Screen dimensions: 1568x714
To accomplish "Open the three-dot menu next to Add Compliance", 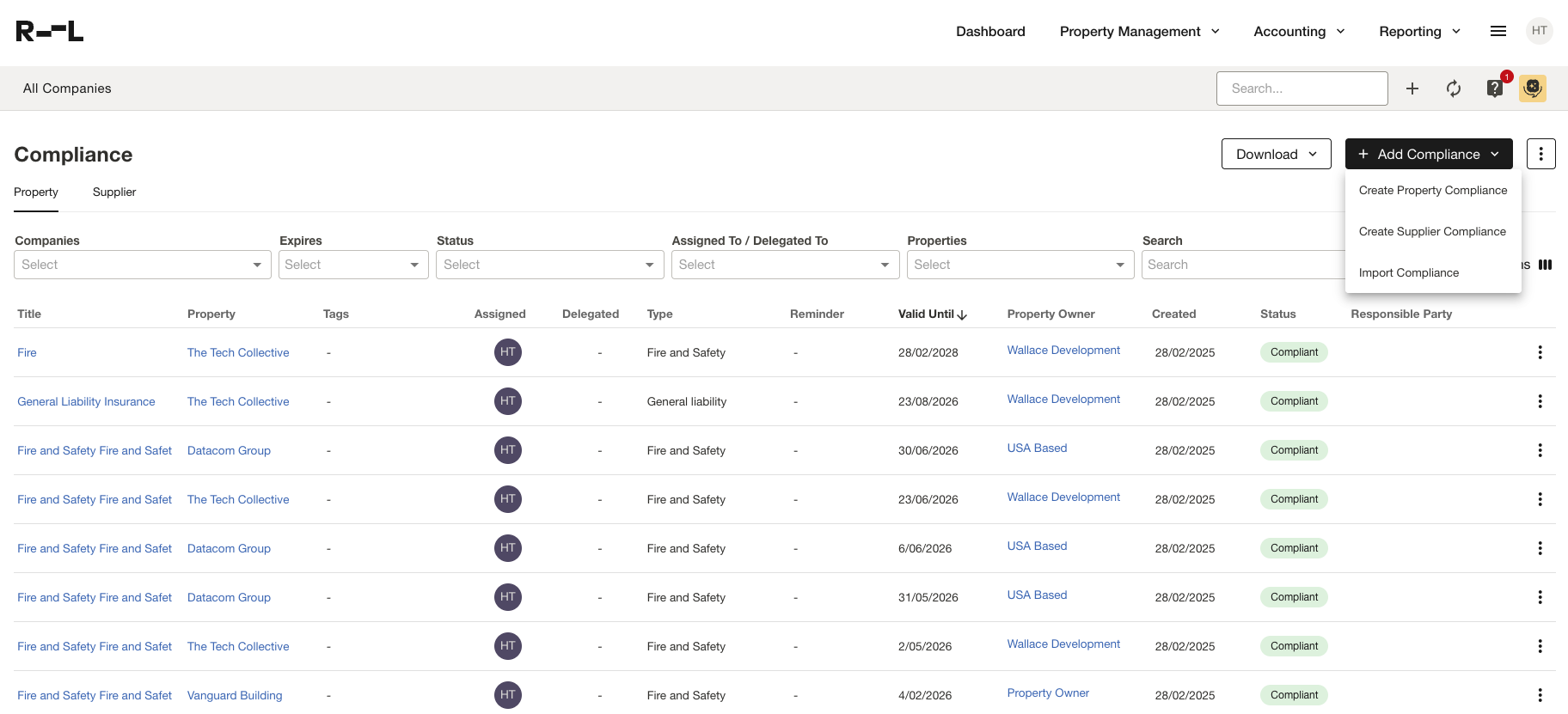I will [1540, 154].
